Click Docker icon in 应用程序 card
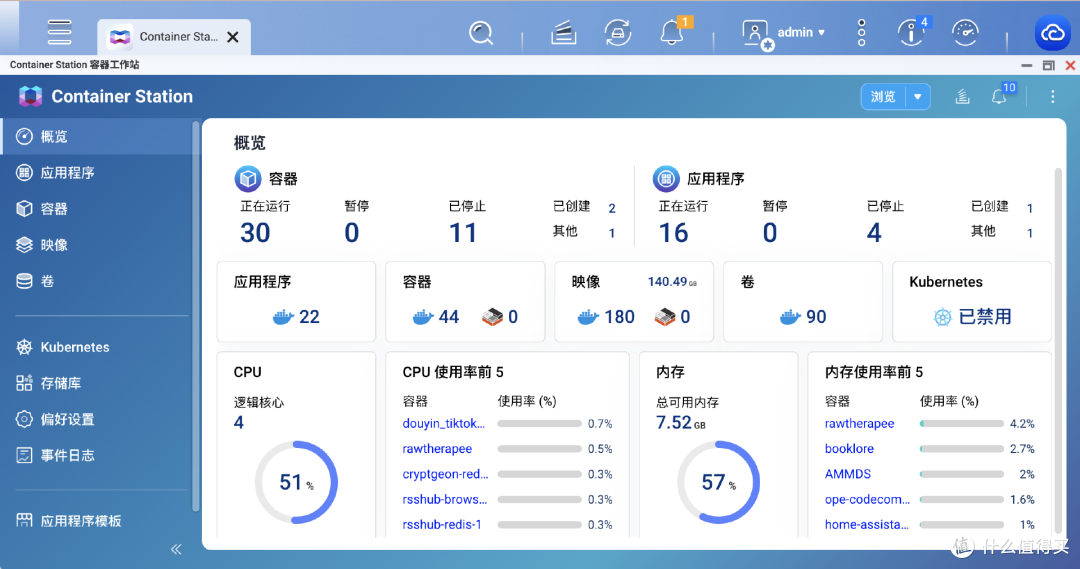Screen dimensions: 1080x569 coord(283,317)
